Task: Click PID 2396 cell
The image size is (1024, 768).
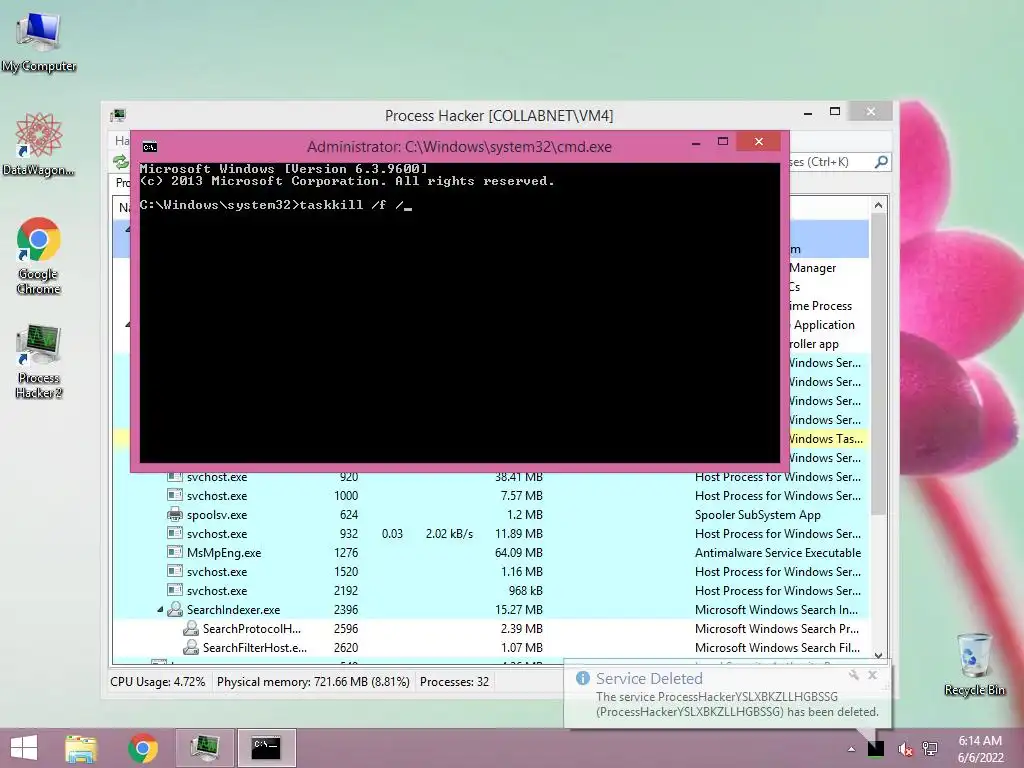Action: point(345,609)
